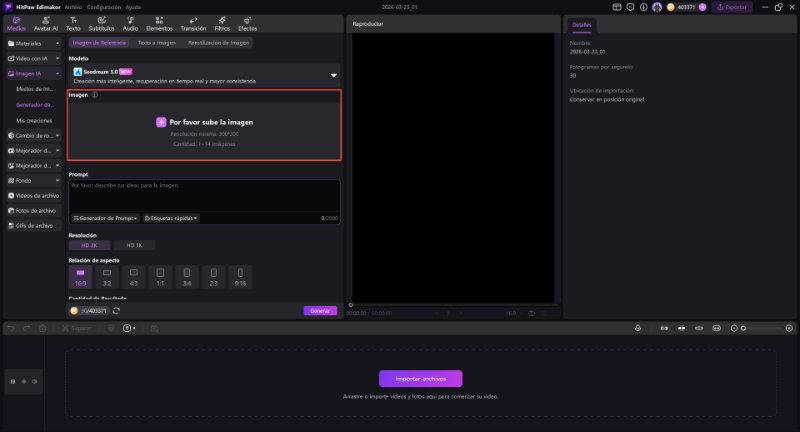
Task: Click the player progress bar handle
Action: 351,305
